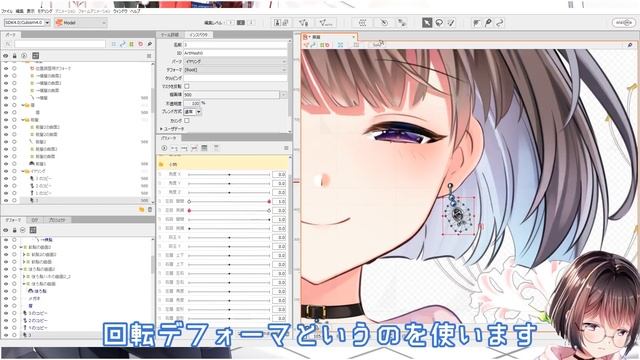Viewport: 640px width, 360px height.
Task: Click the lock column icon in Parts panel
Action: tap(14, 56)
